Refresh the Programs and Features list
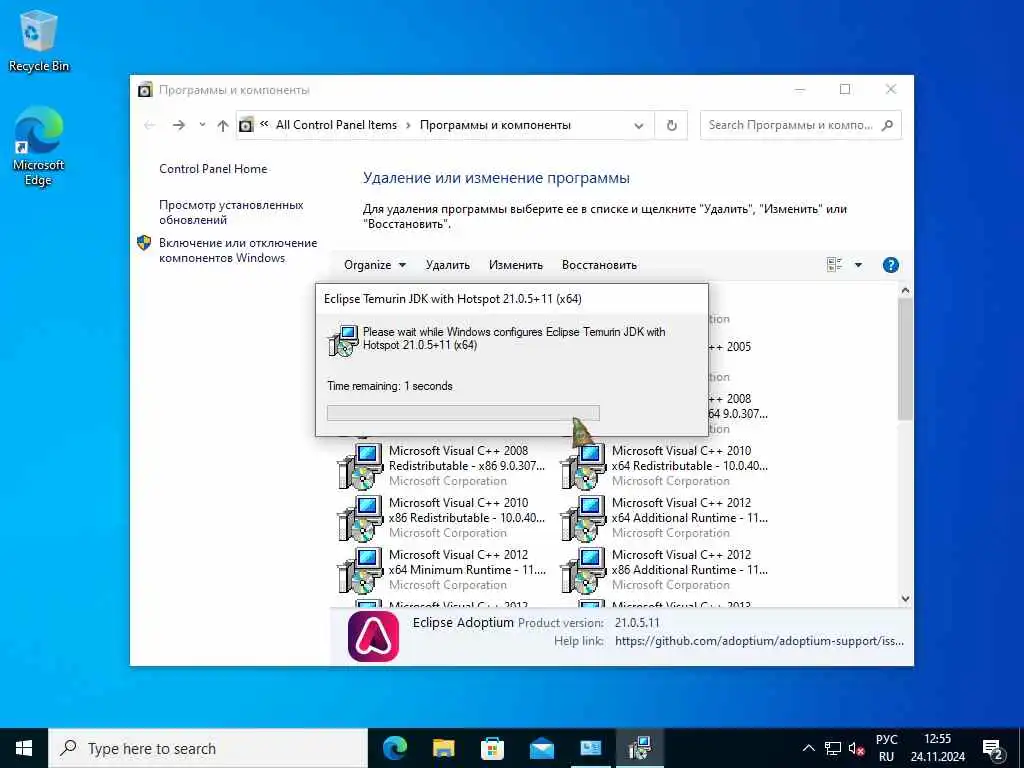This screenshot has height=768, width=1024. pos(671,125)
